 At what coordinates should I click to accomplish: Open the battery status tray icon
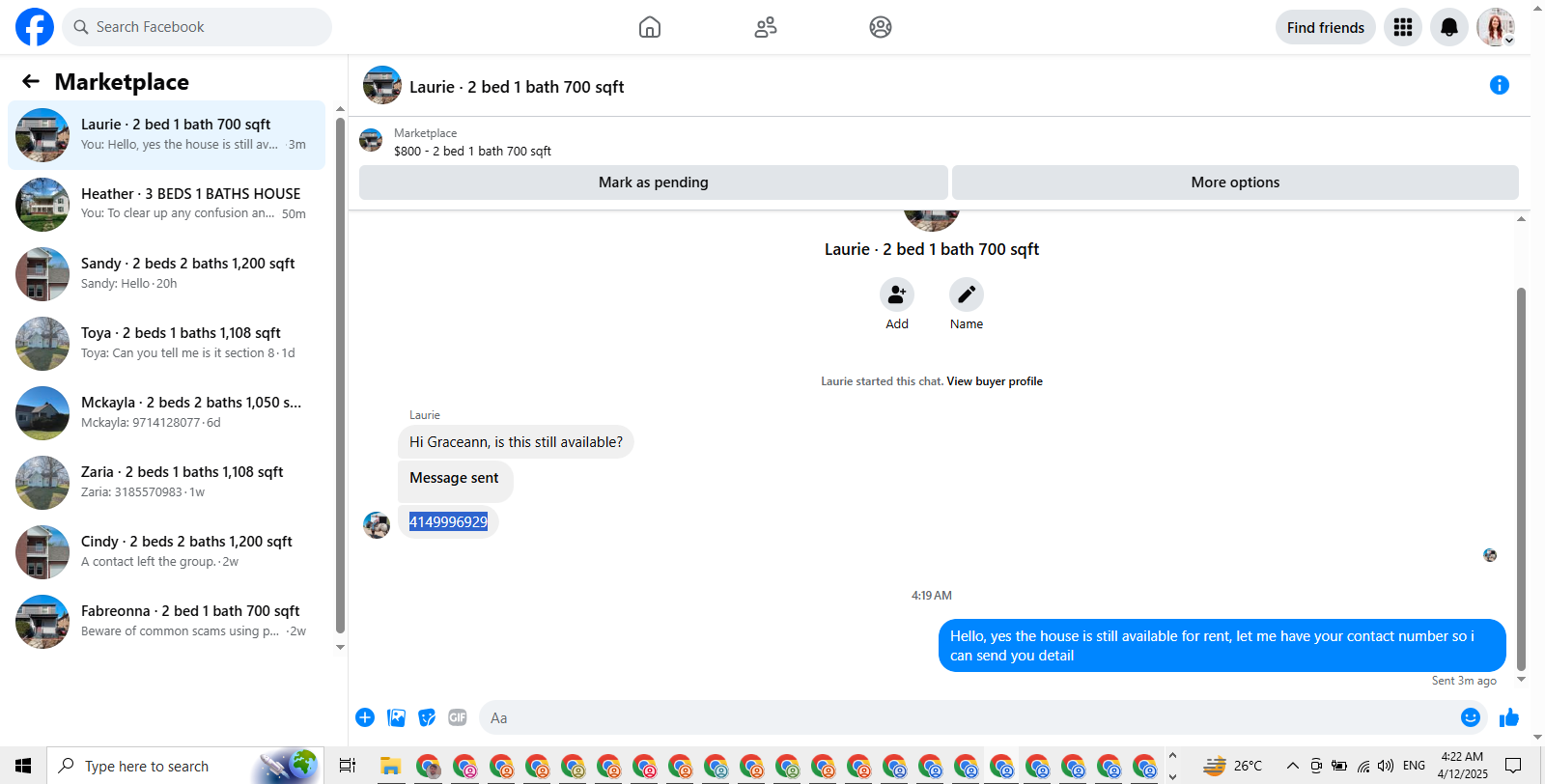tap(1339, 766)
